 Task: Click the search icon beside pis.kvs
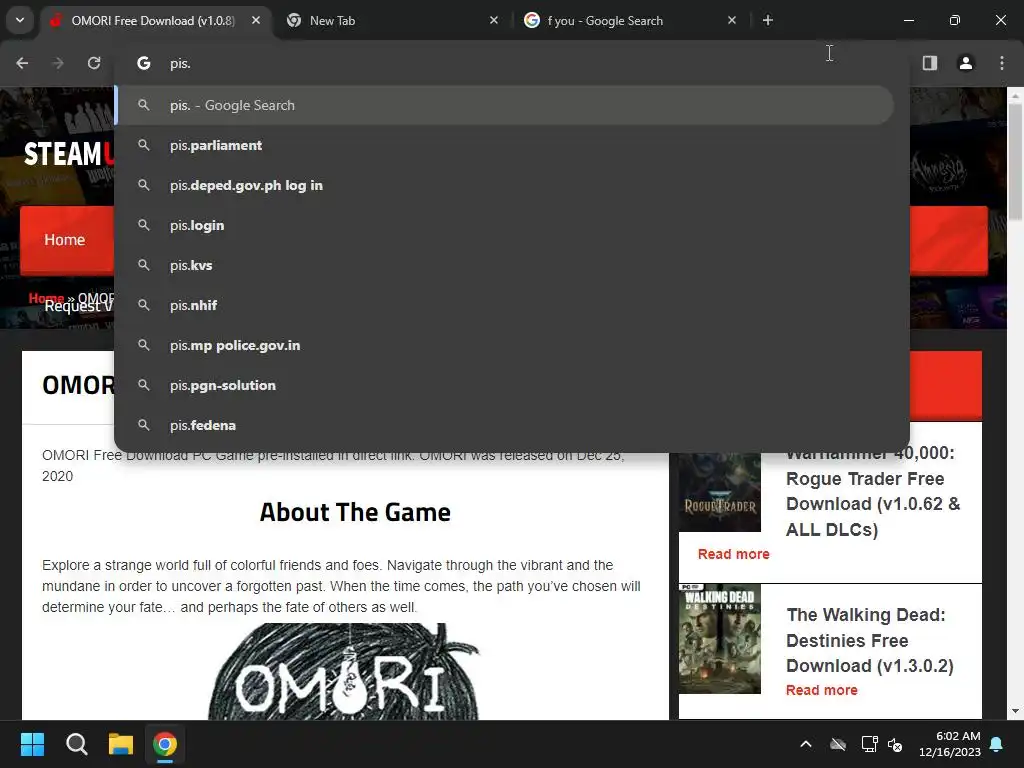[x=144, y=265]
